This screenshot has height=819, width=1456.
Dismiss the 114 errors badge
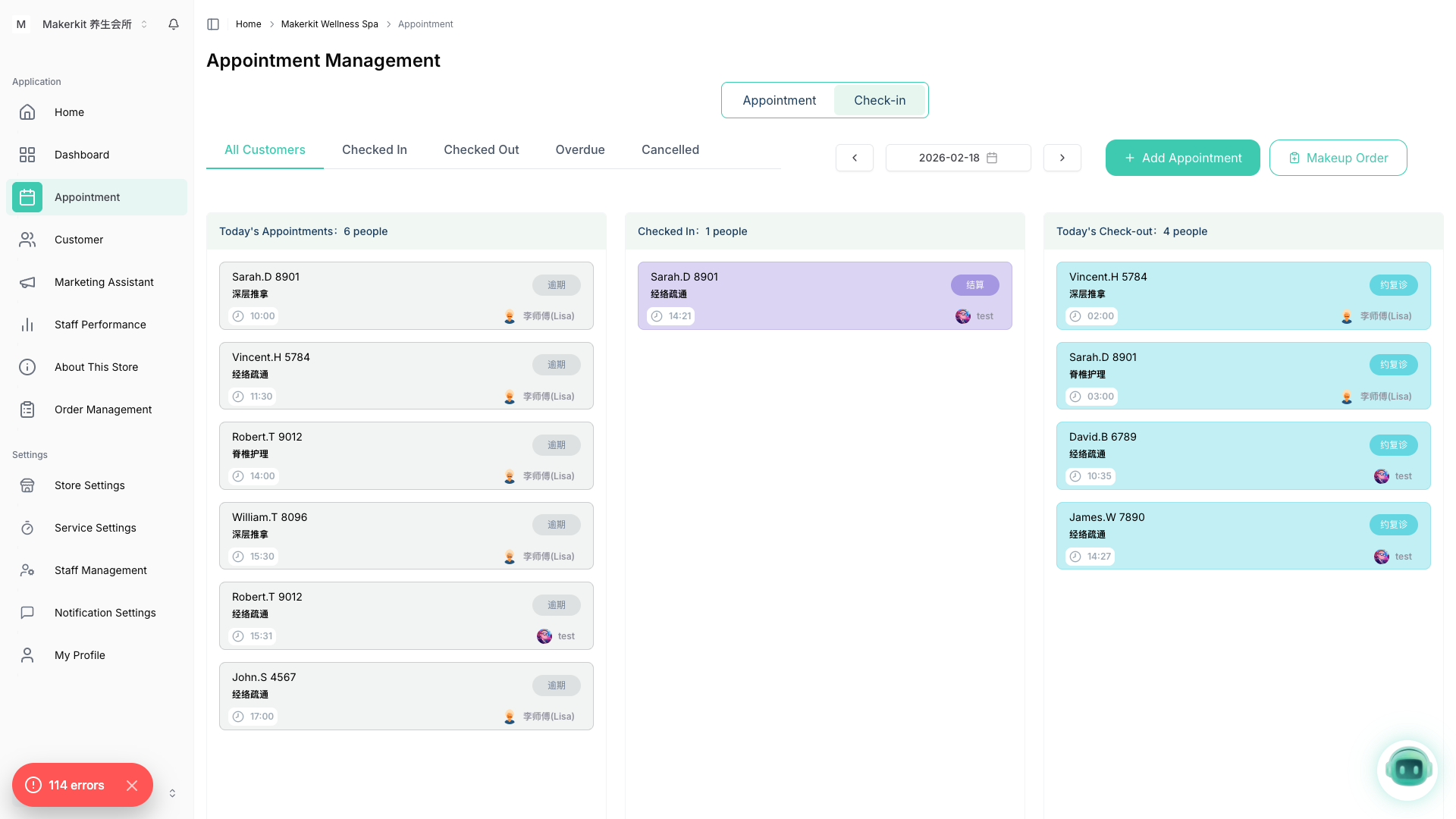[132, 786]
